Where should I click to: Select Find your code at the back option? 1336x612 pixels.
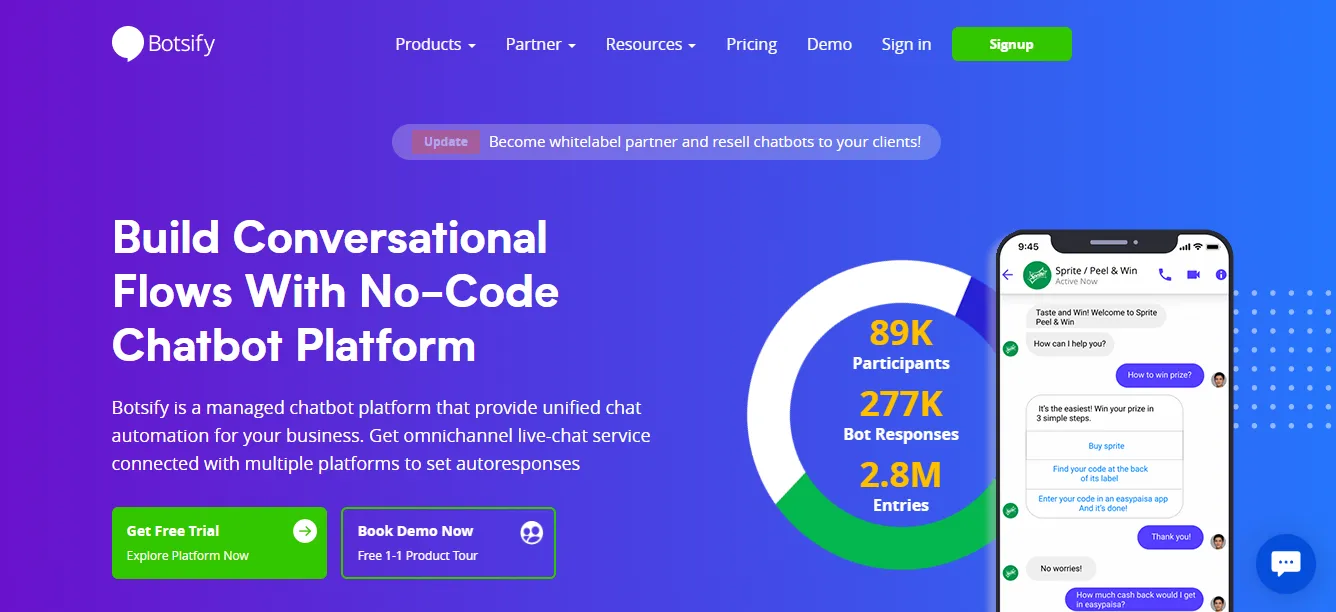(1106, 473)
